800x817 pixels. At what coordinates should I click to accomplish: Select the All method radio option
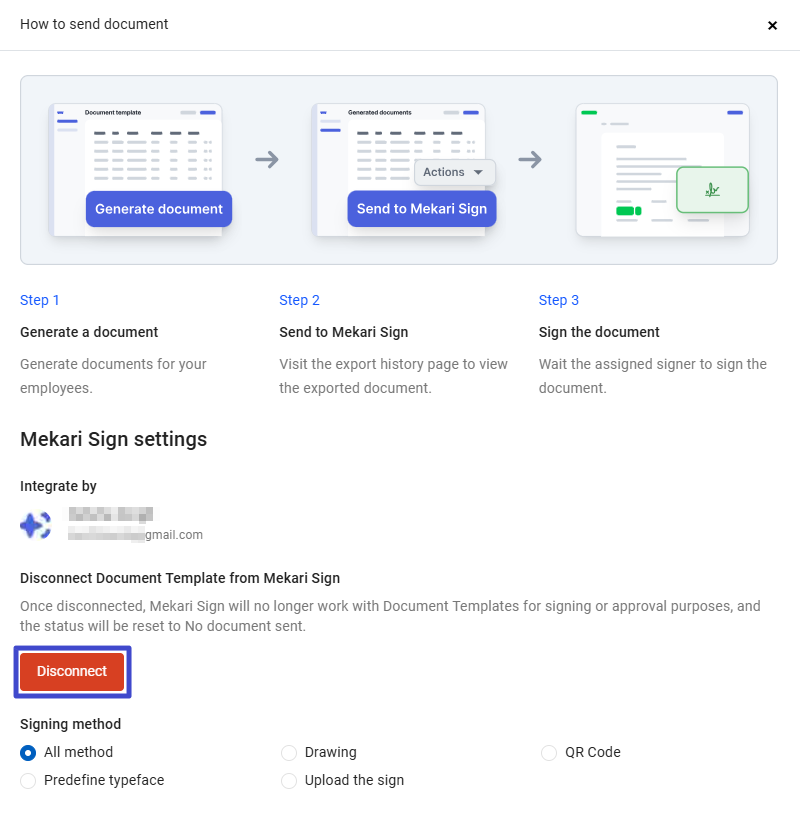[x=28, y=753]
